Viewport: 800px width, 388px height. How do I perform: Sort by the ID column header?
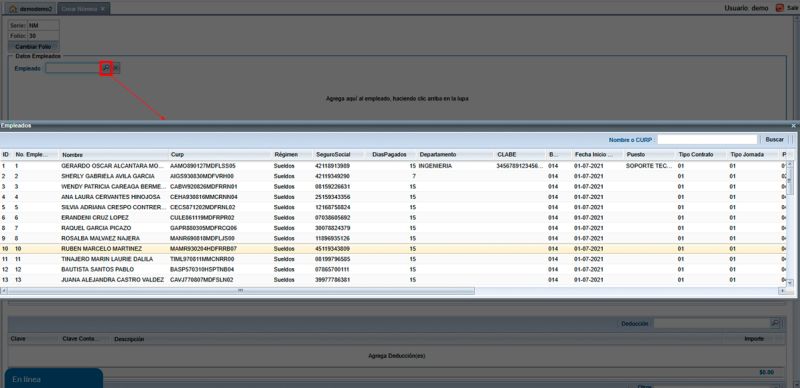[7, 155]
